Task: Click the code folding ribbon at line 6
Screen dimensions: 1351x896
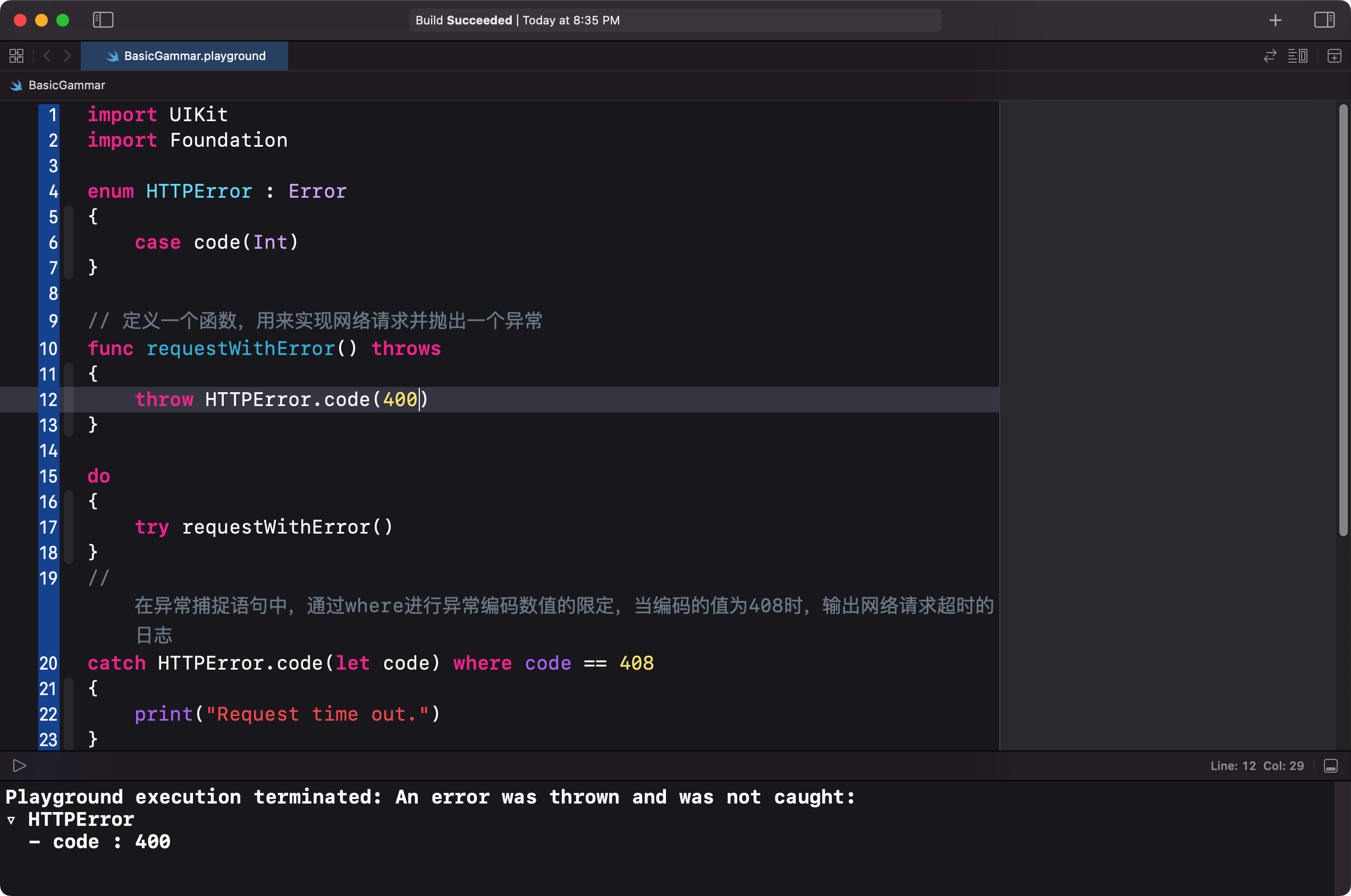Action: (69, 242)
